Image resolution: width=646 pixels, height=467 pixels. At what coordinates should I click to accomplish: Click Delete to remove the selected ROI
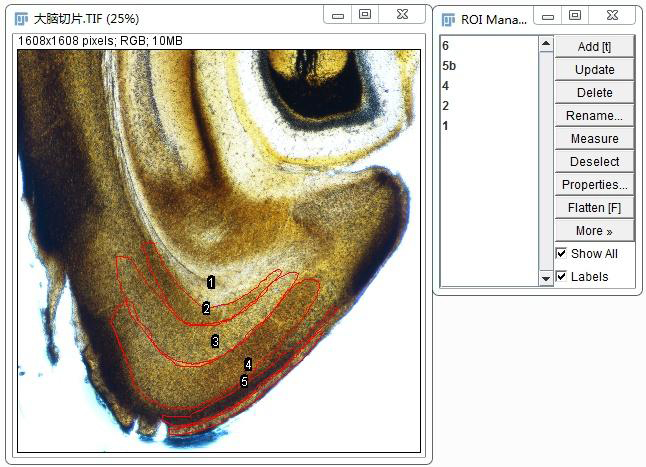coord(594,92)
